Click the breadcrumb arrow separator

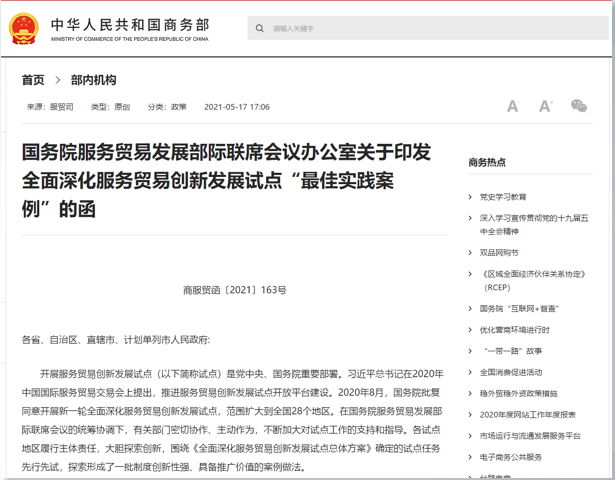(x=58, y=80)
